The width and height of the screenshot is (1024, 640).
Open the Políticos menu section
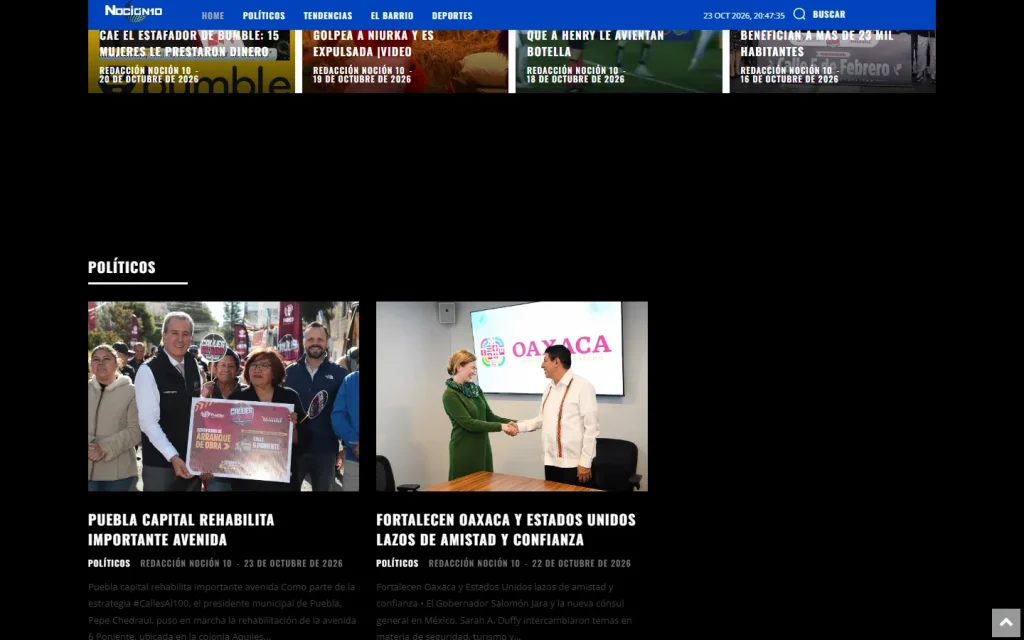click(264, 15)
